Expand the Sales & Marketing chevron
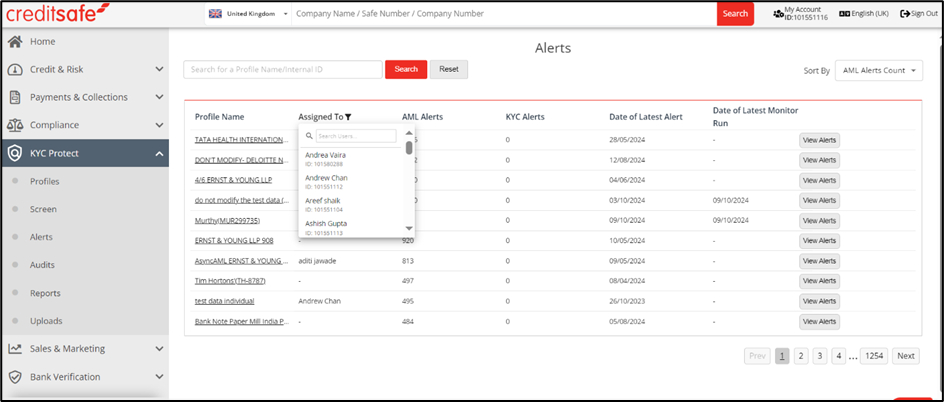The height and width of the screenshot is (402, 944). point(159,348)
